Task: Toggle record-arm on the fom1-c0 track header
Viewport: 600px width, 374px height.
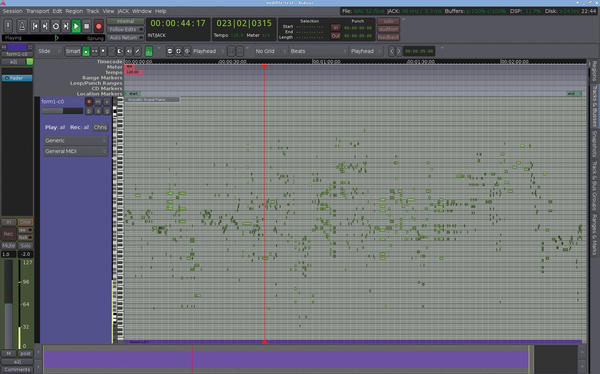Action: [x=89, y=102]
